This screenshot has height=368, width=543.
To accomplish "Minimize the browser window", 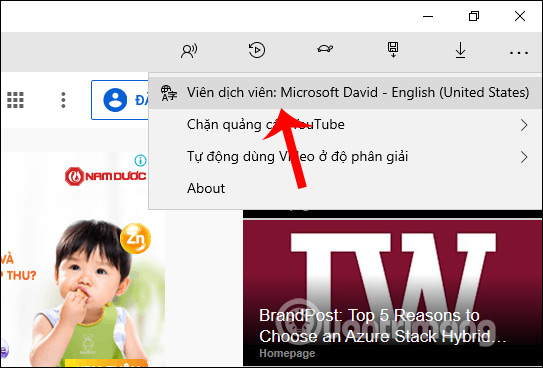I will click(x=428, y=16).
